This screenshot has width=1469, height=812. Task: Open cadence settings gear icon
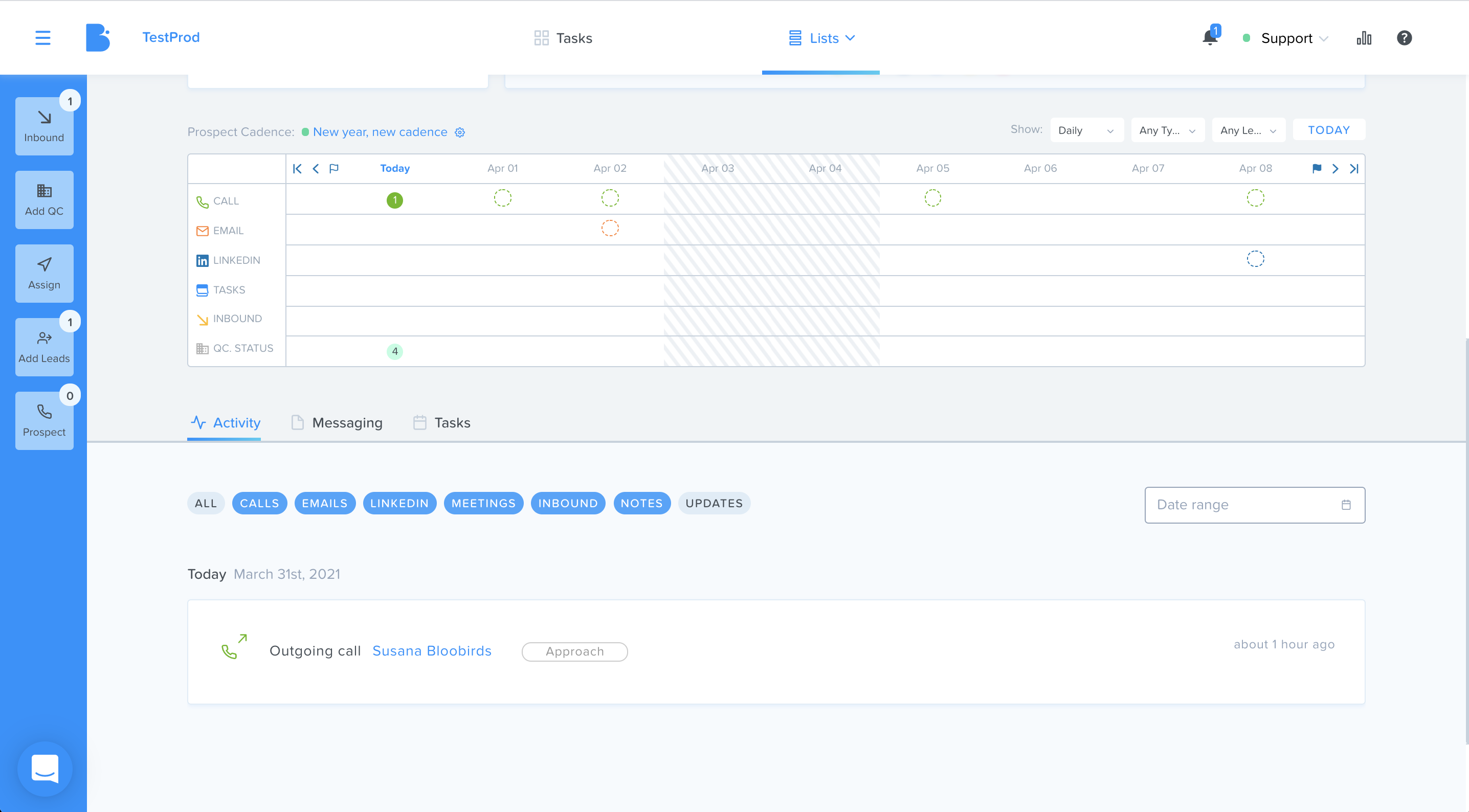click(x=460, y=132)
